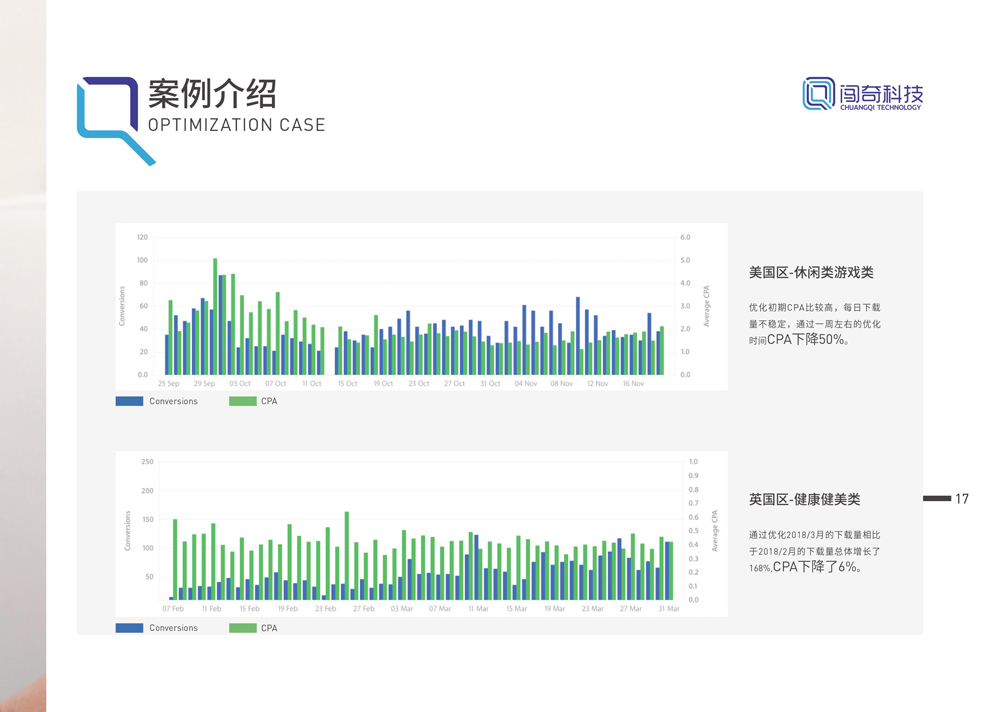Click the blue Conversions swatch under the bottom chart
Image resolution: width=1000 pixels, height=712 pixels.
pyautogui.click(x=129, y=628)
